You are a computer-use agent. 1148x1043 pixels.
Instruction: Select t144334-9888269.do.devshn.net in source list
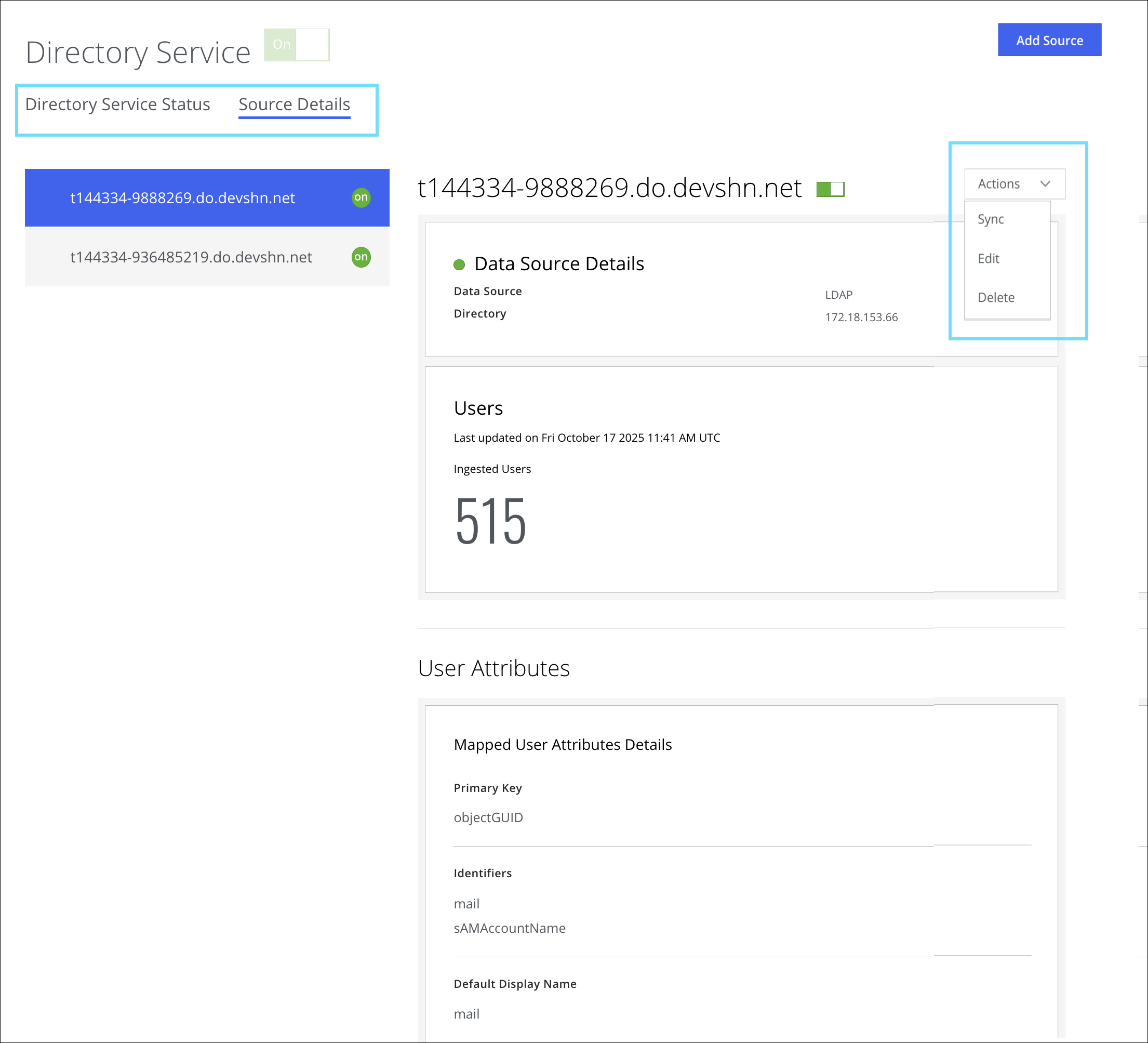[182, 197]
